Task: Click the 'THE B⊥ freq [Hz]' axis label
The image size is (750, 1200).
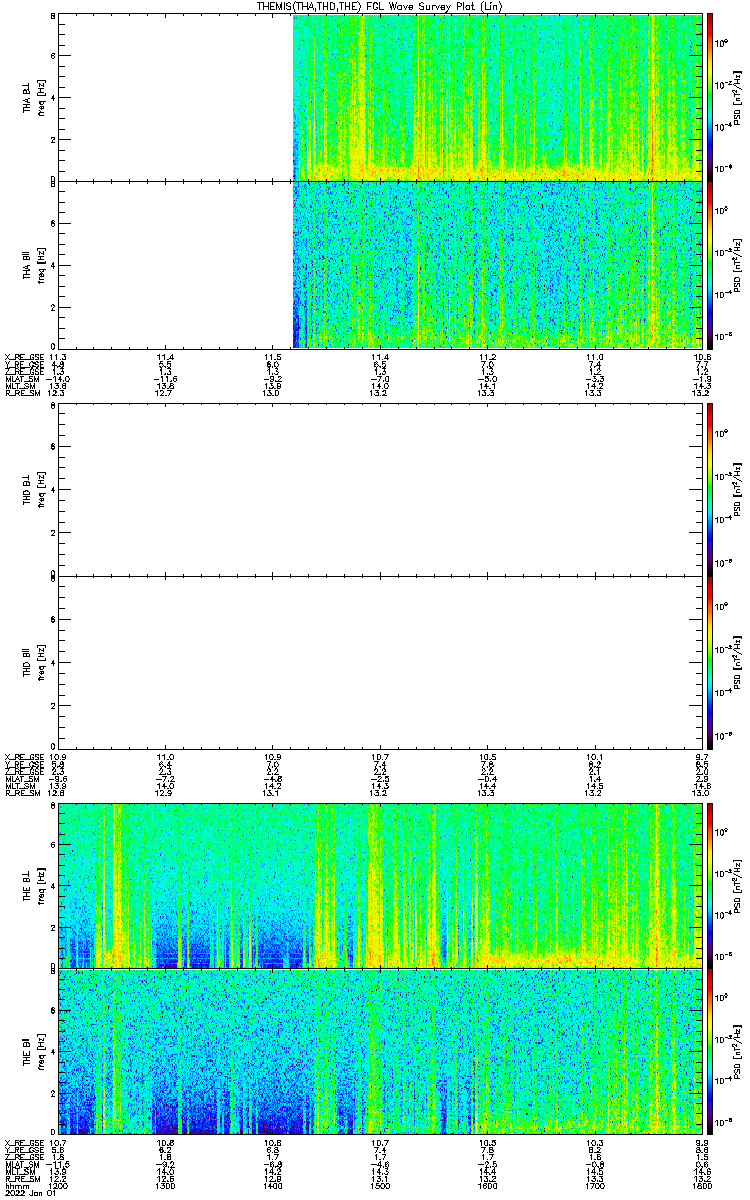Action: pyautogui.click(x=33, y=885)
